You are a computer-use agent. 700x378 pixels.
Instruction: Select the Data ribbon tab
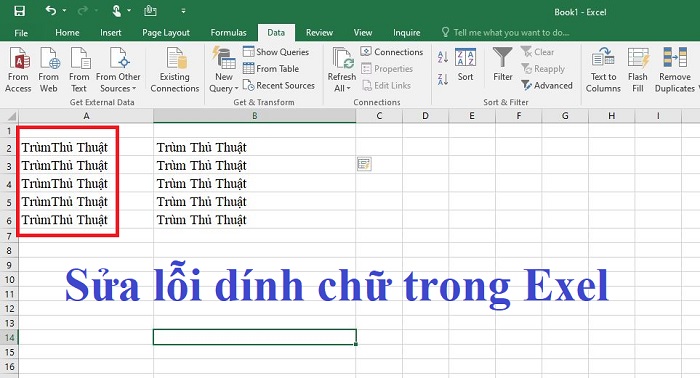point(276,33)
